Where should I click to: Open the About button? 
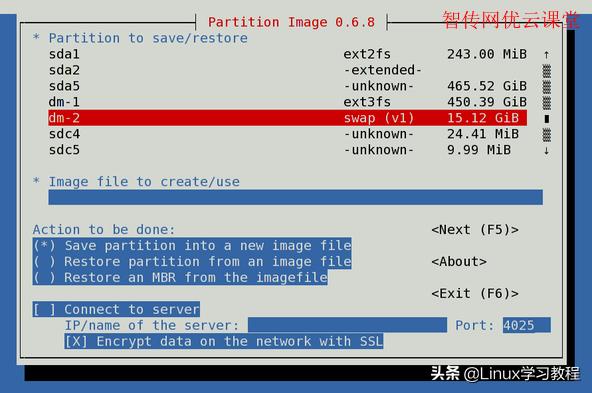(459, 262)
